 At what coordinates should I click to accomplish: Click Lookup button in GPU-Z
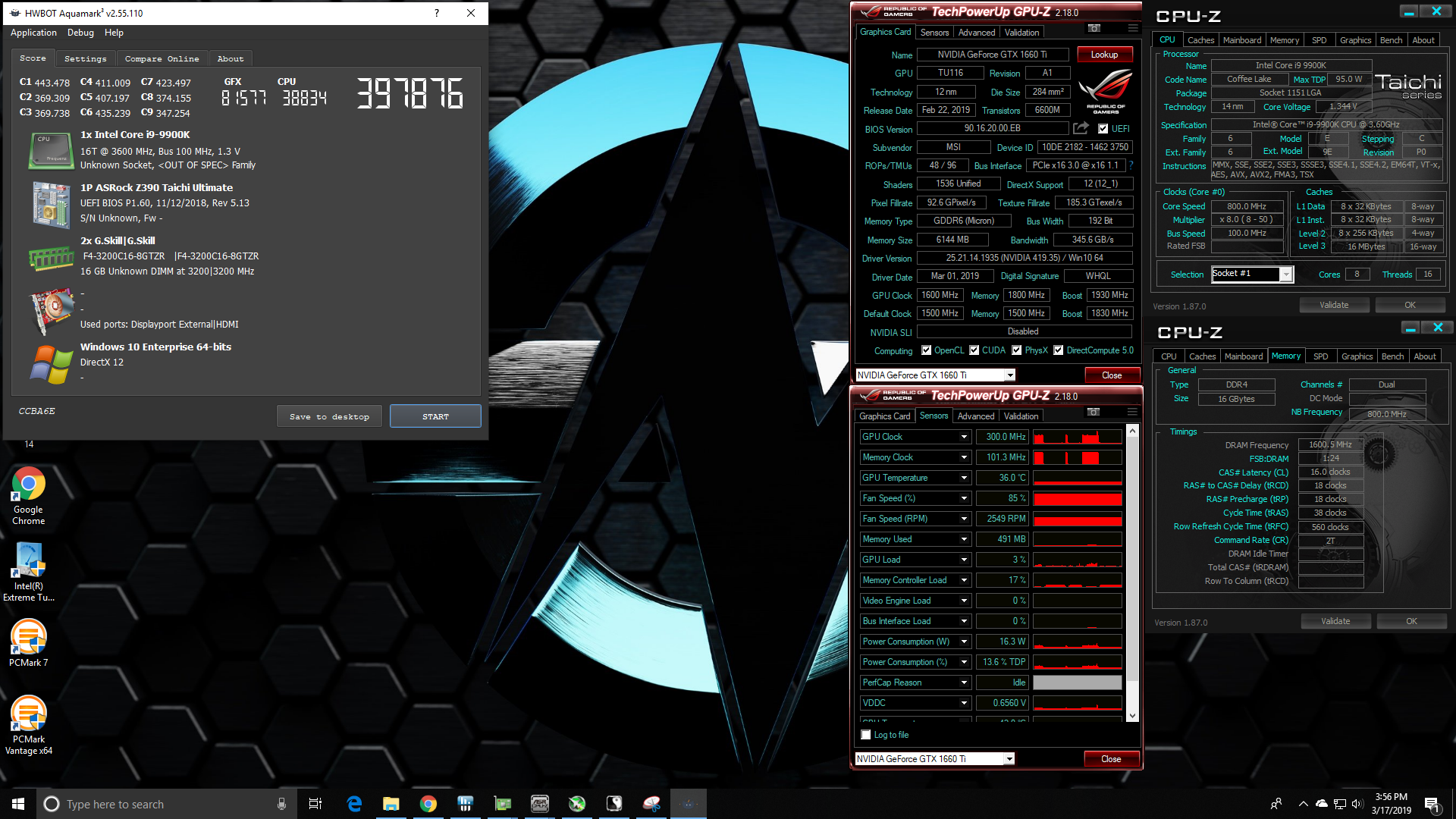[x=1104, y=55]
